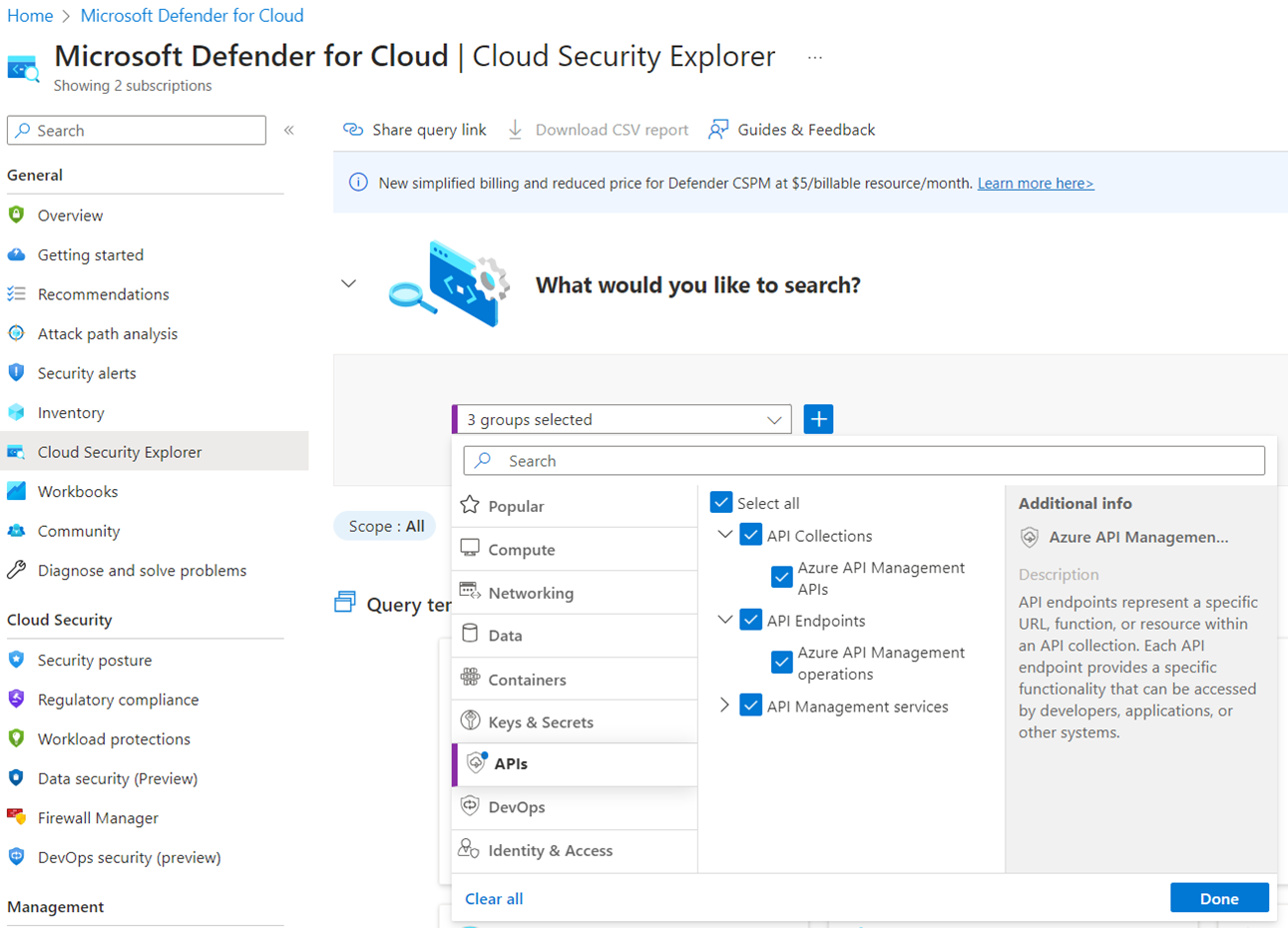
Task: Click the sidebar Search field
Action: click(137, 131)
